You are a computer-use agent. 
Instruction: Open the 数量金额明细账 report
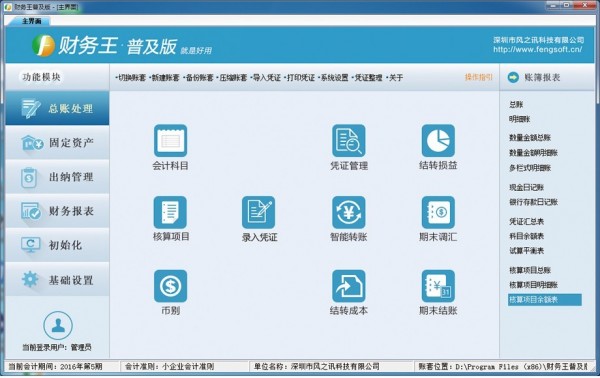coord(533,153)
